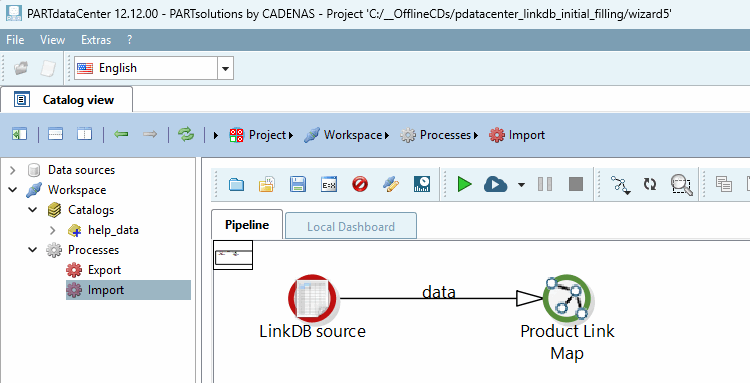Switch to the Pipeline tab

[x=247, y=225]
